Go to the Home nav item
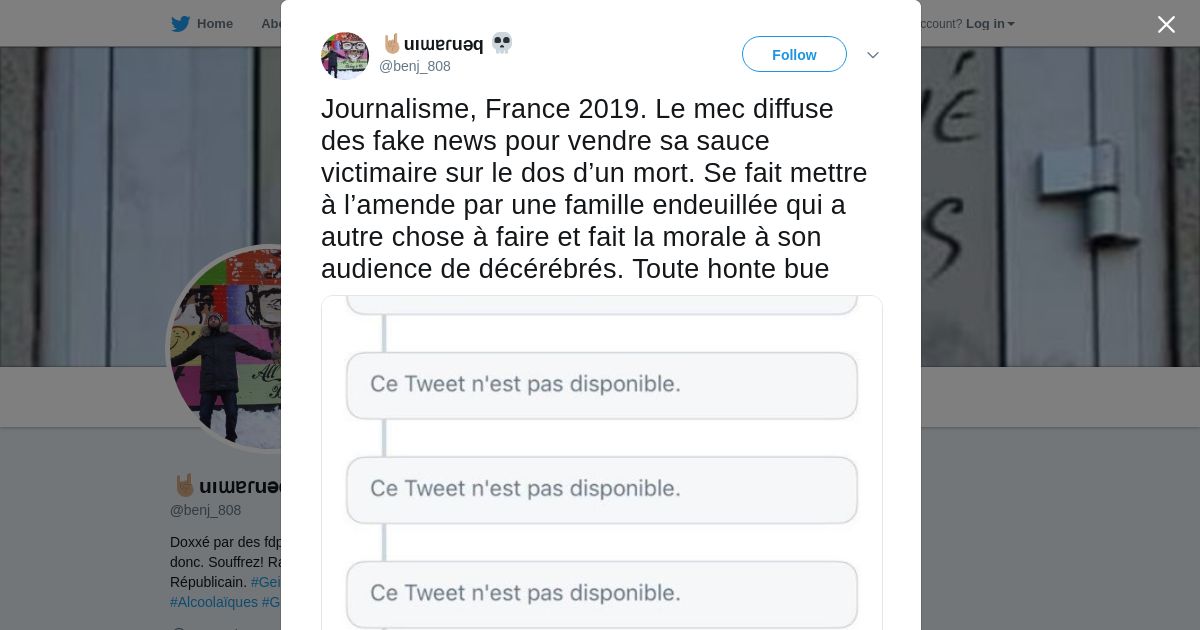Screen dimensions: 1200x630 click(214, 24)
